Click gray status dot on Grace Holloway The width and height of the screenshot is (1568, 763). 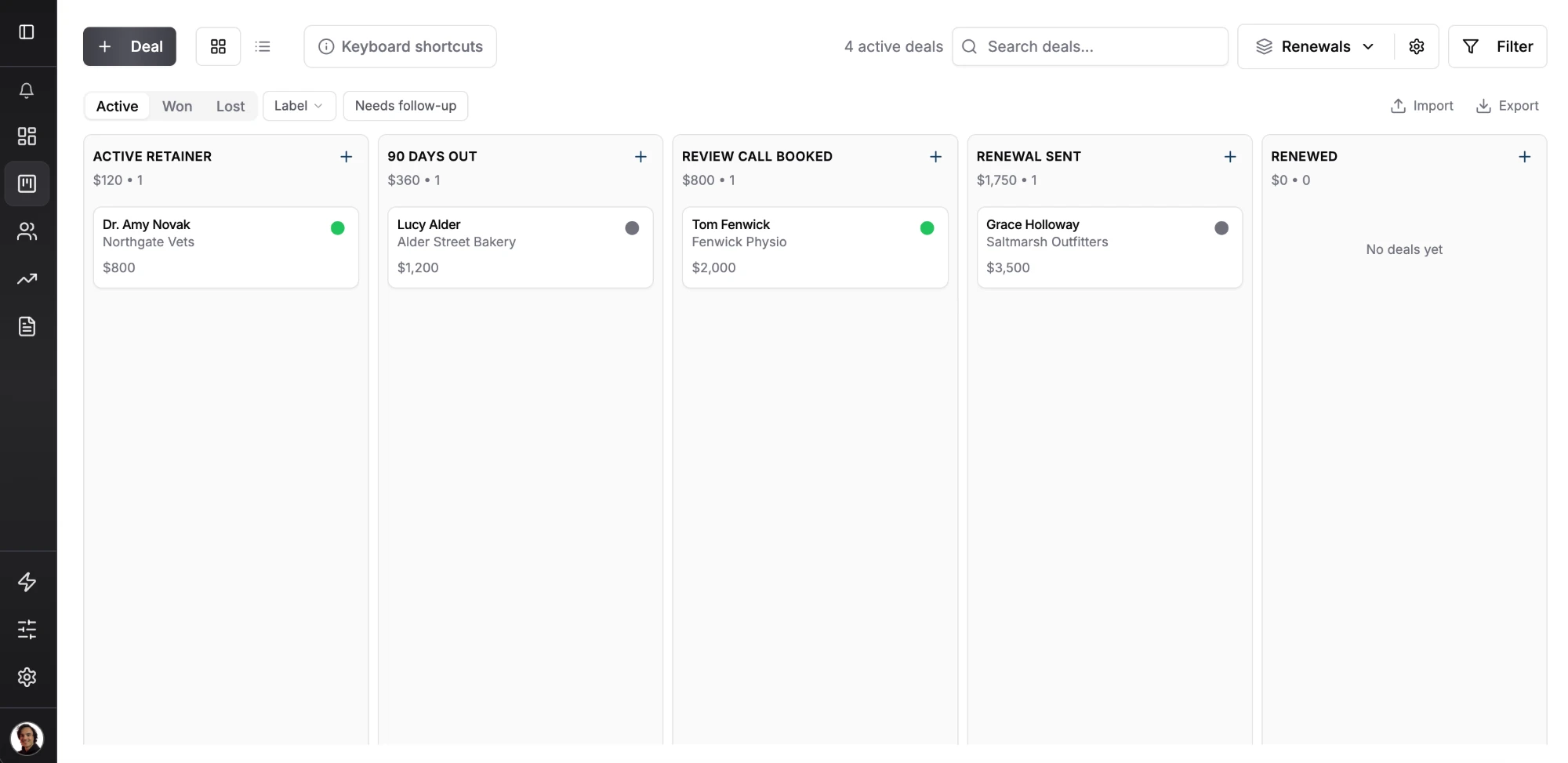(1221, 228)
